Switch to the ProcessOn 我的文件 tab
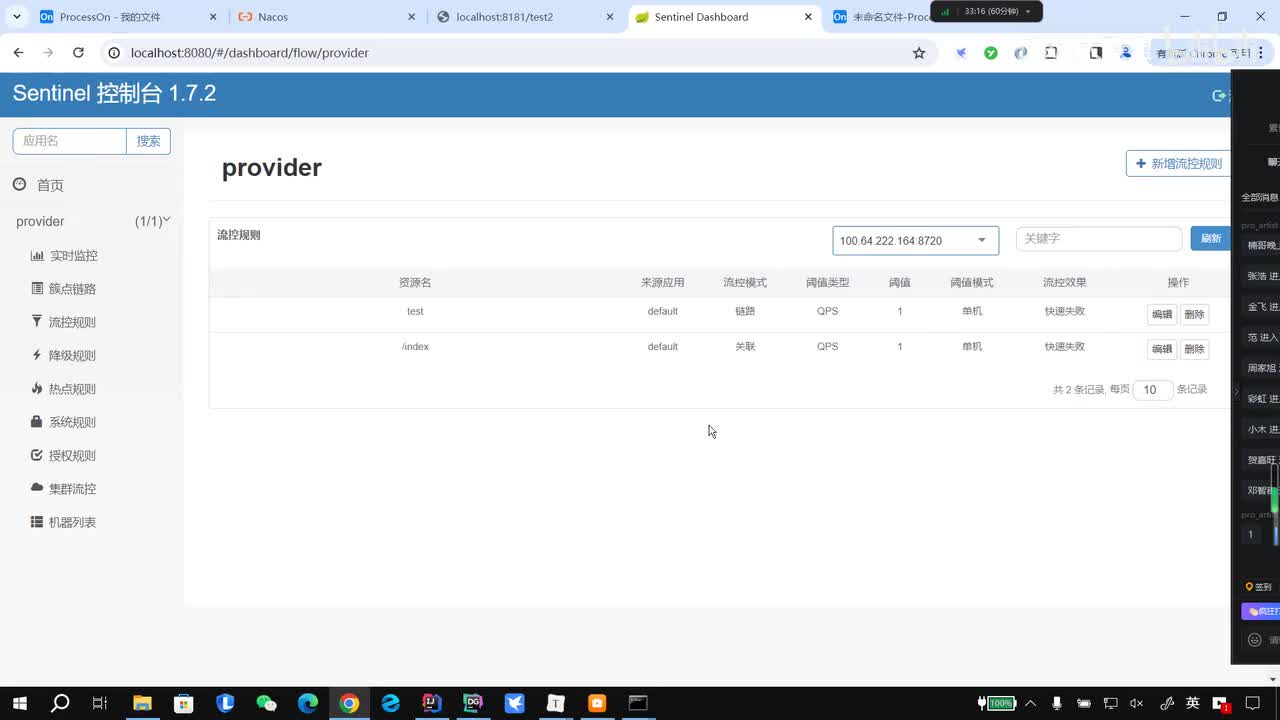1280x720 pixels. click(x=126, y=17)
